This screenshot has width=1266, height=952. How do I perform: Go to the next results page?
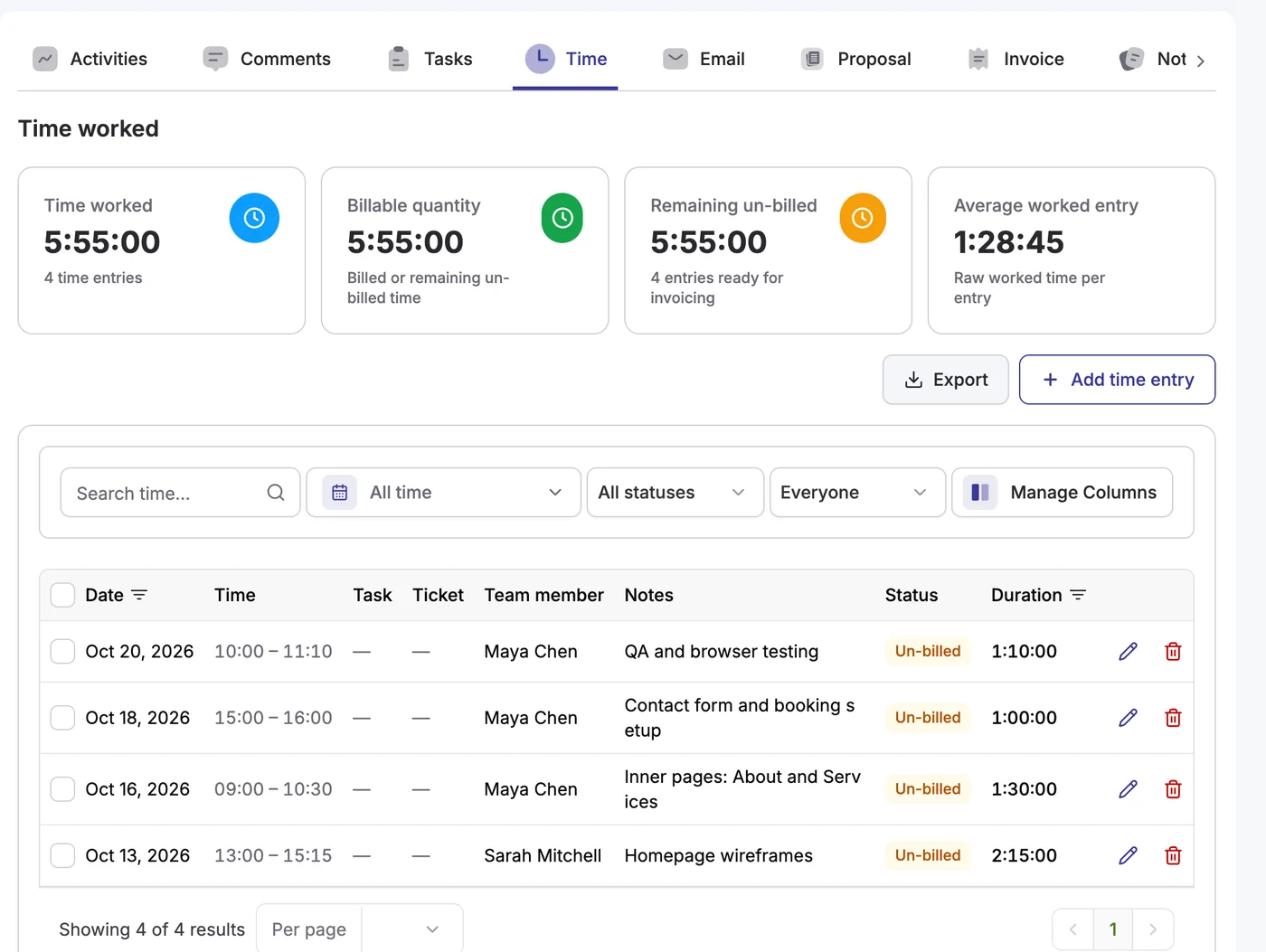[1153, 929]
